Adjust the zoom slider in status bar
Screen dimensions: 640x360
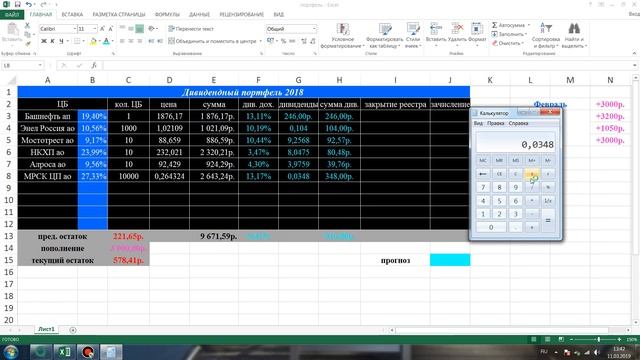[x=598, y=340]
